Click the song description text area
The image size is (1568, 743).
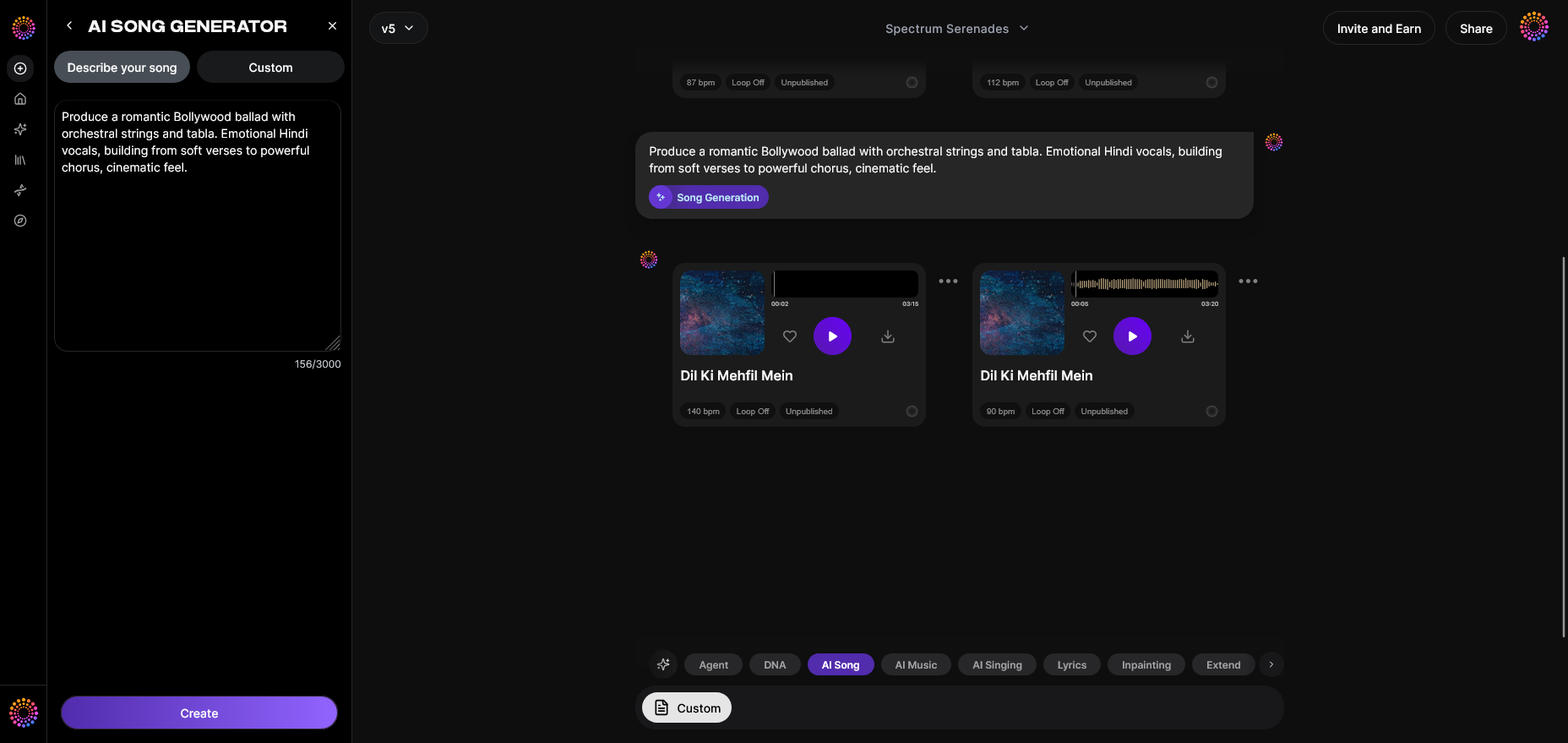click(198, 226)
